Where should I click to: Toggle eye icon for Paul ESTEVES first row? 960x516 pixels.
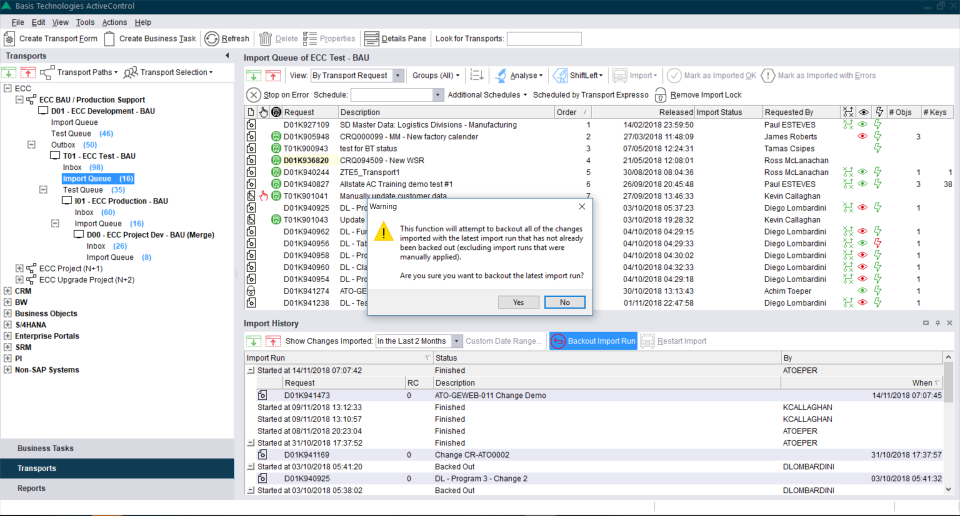[863, 124]
